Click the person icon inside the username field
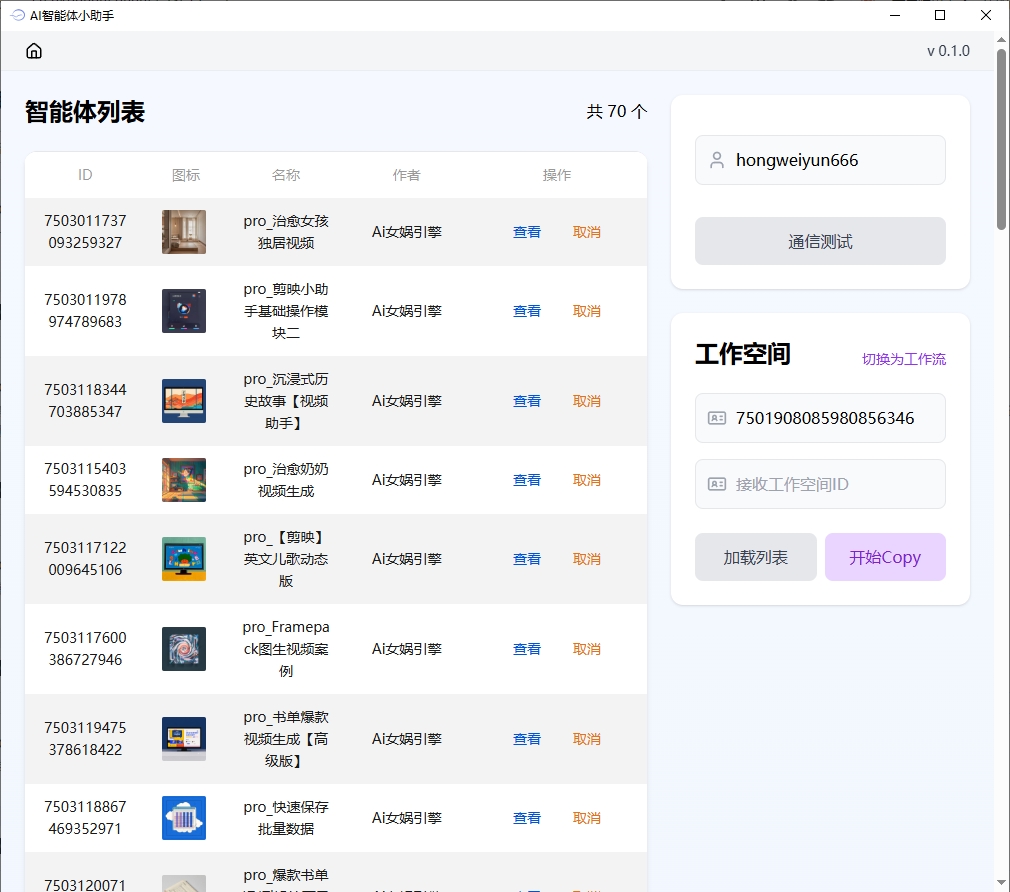 [715, 159]
